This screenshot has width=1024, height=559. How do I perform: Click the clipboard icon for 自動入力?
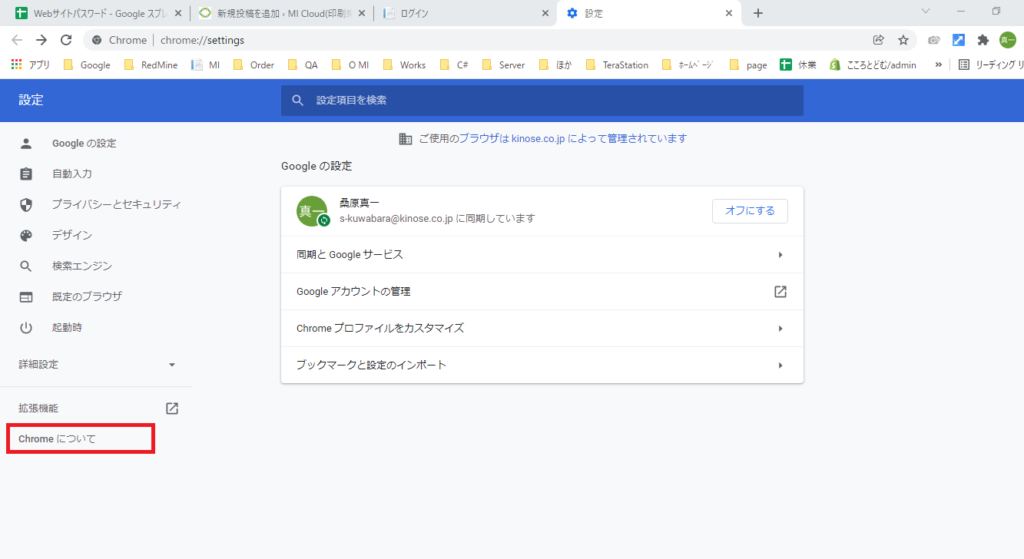(x=25, y=174)
